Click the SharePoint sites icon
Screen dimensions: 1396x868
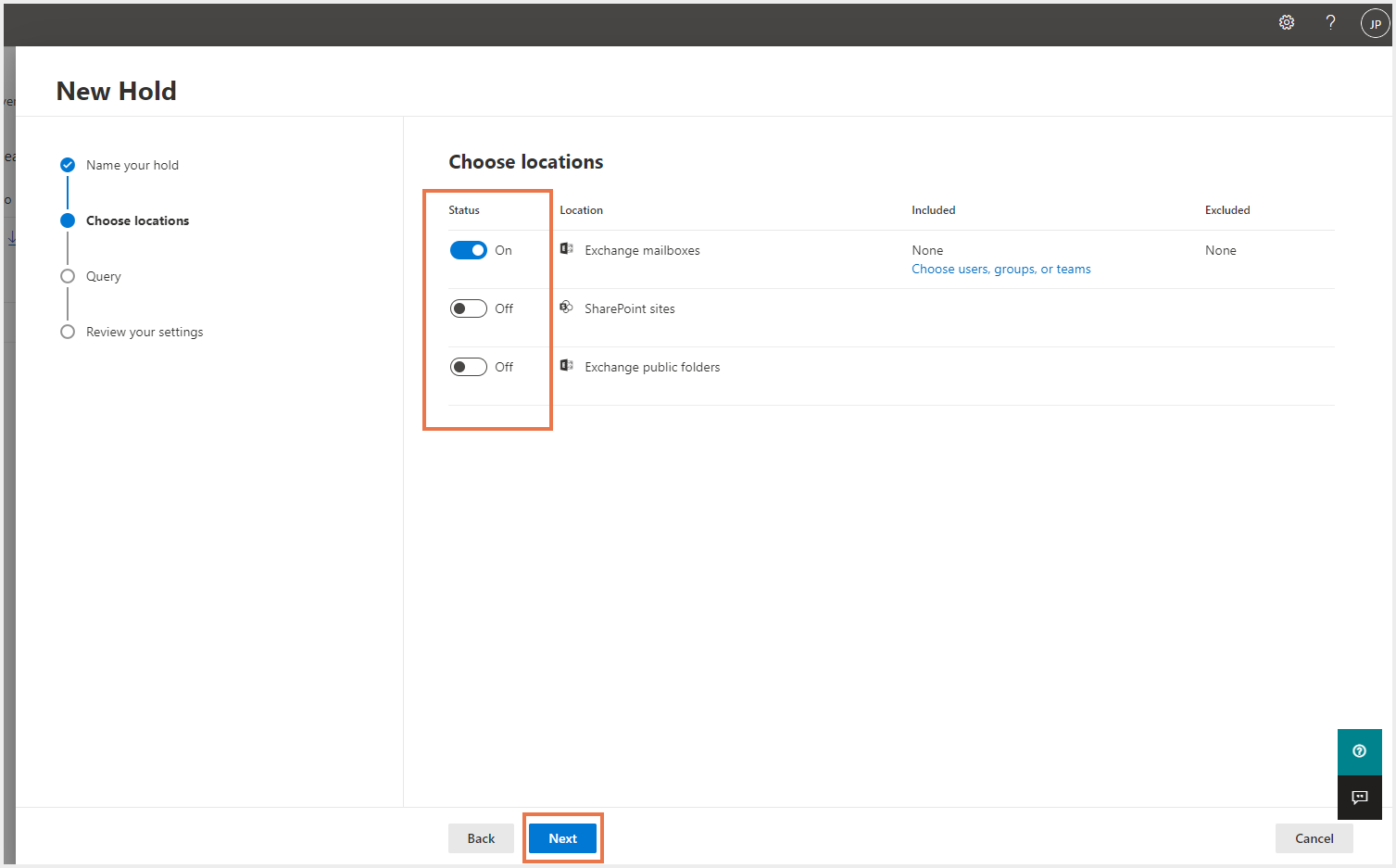pos(566,308)
